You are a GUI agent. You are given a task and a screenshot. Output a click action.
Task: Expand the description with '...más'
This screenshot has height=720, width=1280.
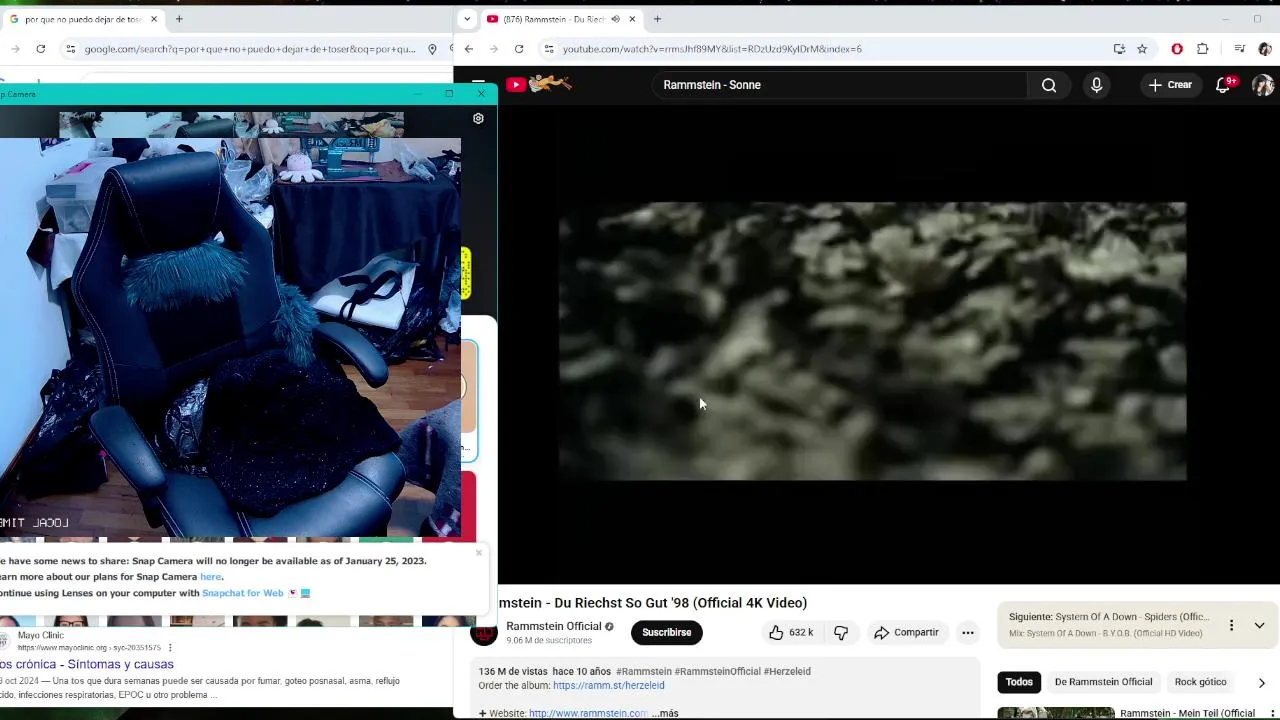coord(666,713)
